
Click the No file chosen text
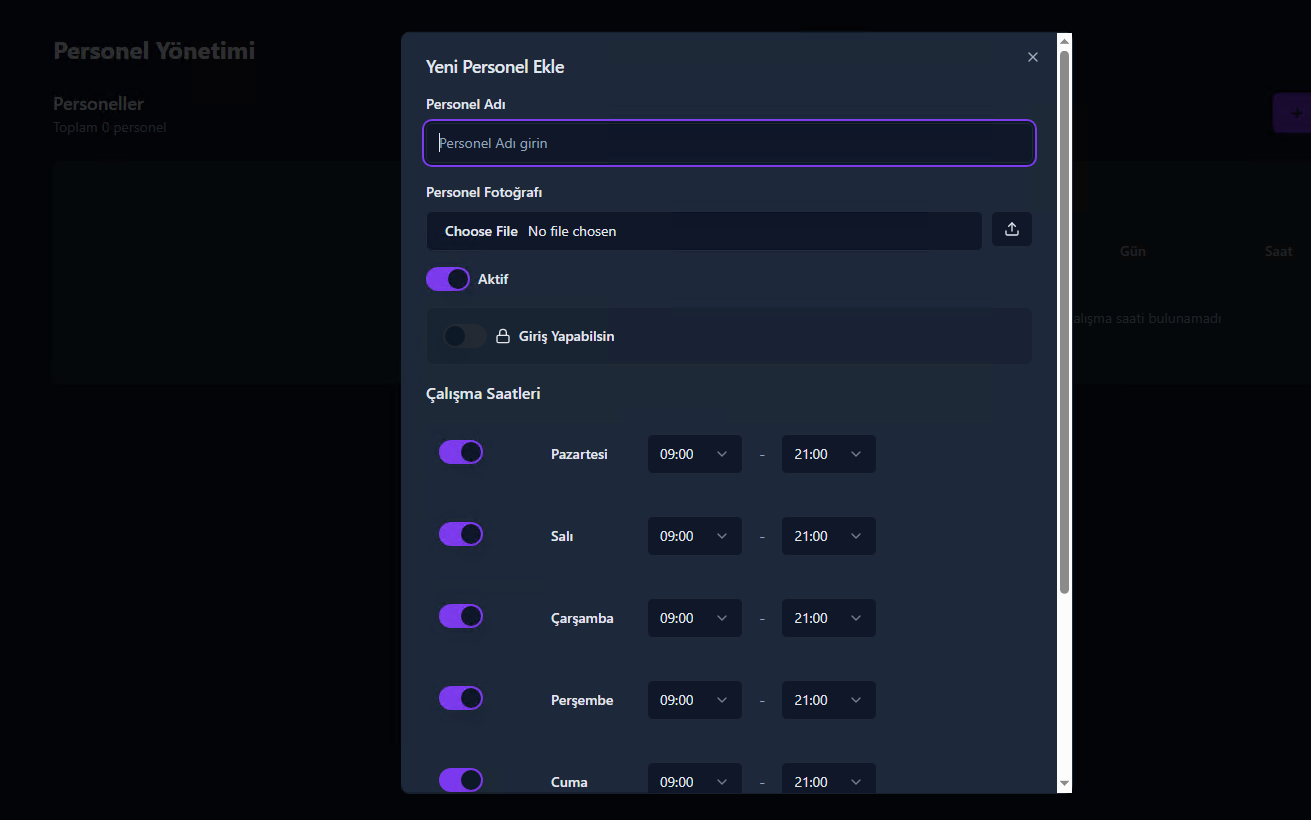572,231
